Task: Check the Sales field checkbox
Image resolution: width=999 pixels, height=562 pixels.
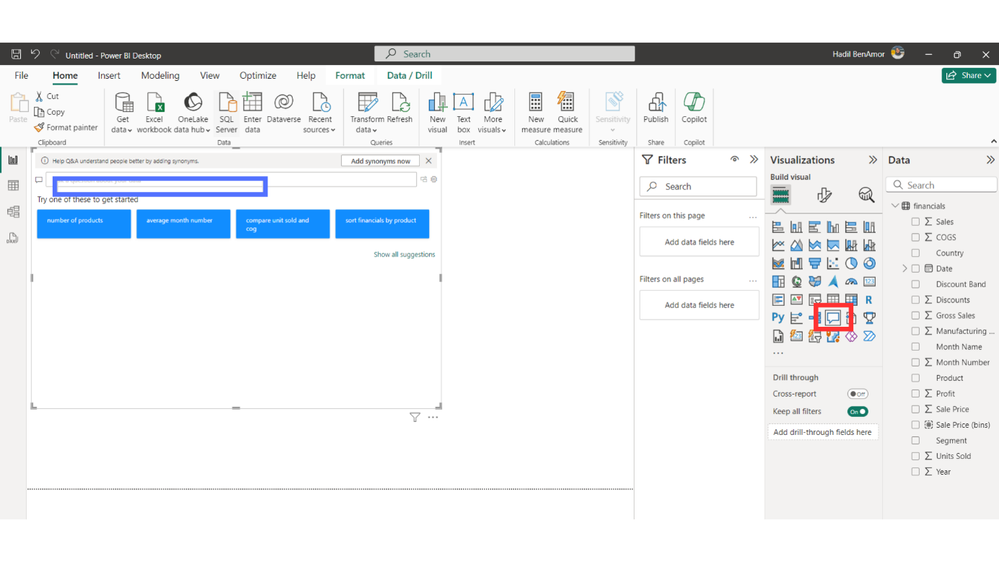Action: click(916, 222)
